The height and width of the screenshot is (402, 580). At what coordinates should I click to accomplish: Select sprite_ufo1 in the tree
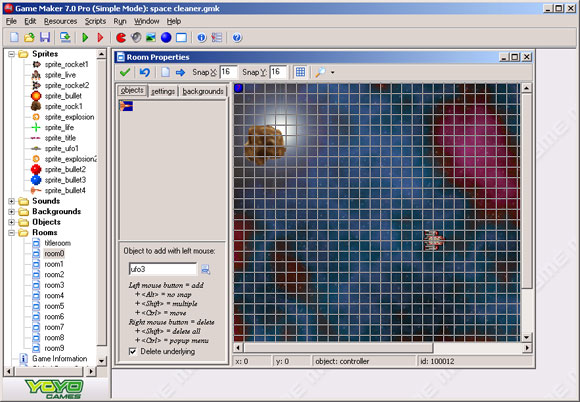(x=62, y=148)
